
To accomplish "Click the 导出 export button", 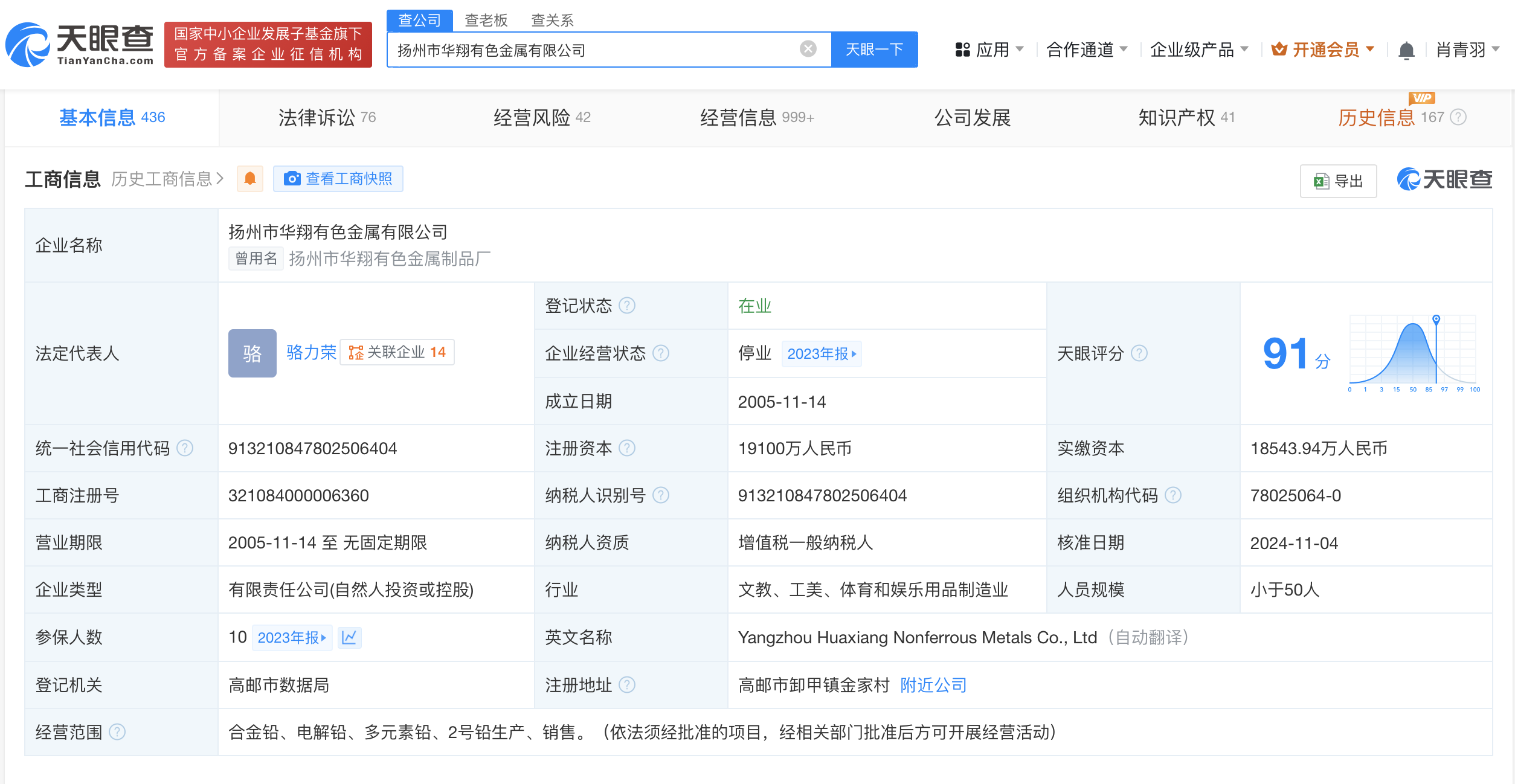I will pos(1338,181).
